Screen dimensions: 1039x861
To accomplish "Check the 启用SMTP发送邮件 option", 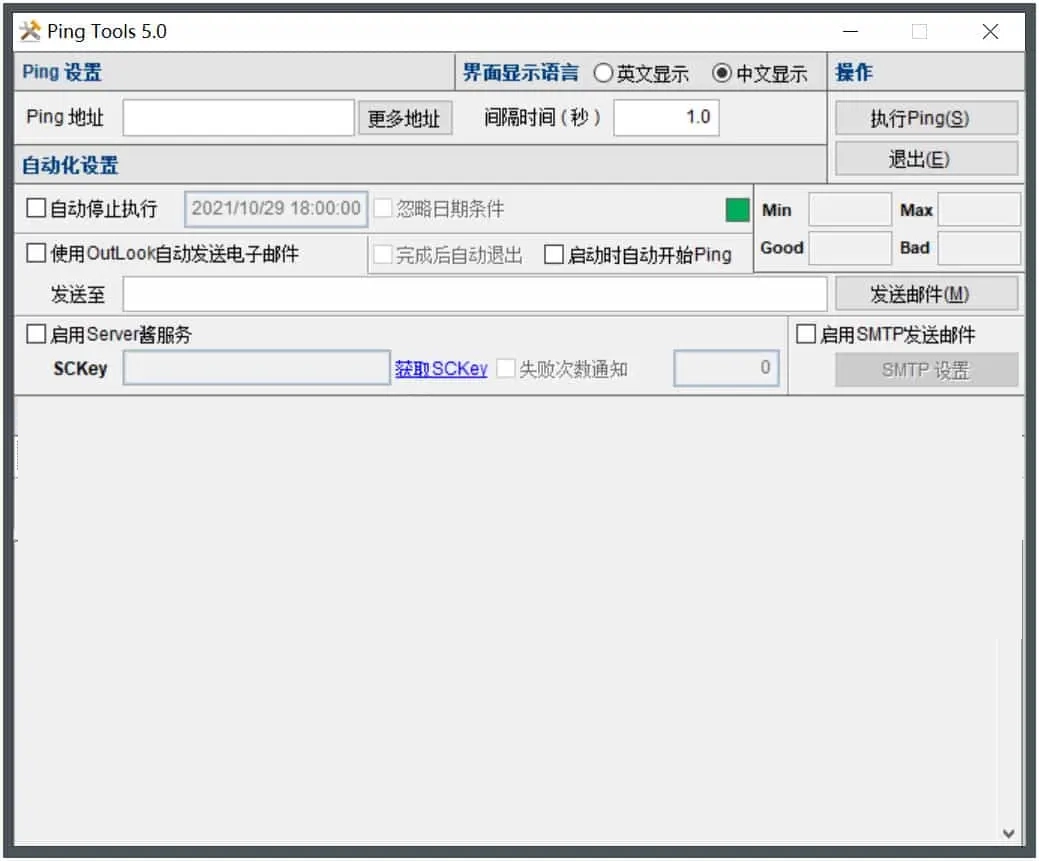I will (x=806, y=335).
